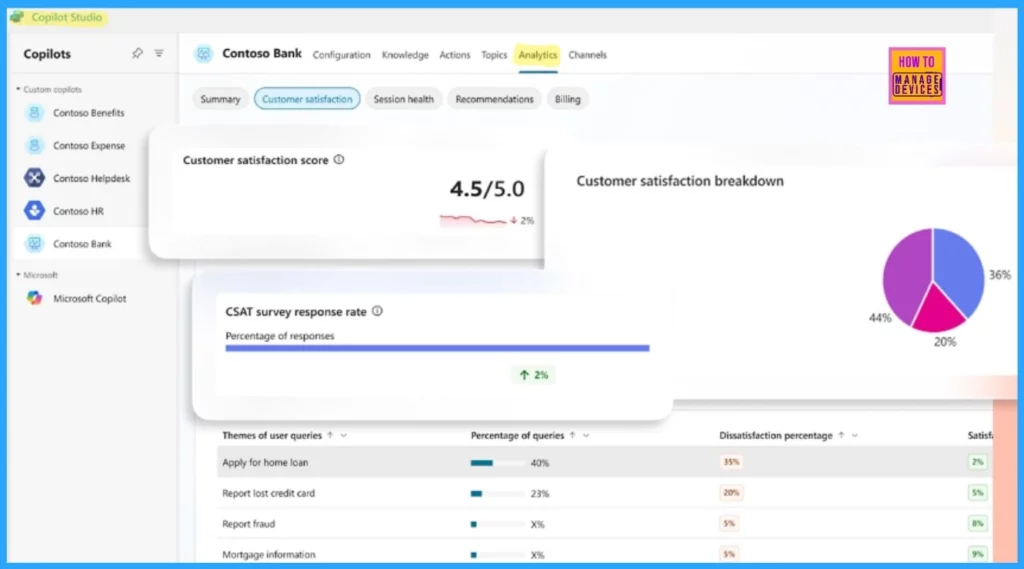This screenshot has width=1024, height=569.
Task: Click the Microsoft Copilot logo icon
Action: [35, 298]
